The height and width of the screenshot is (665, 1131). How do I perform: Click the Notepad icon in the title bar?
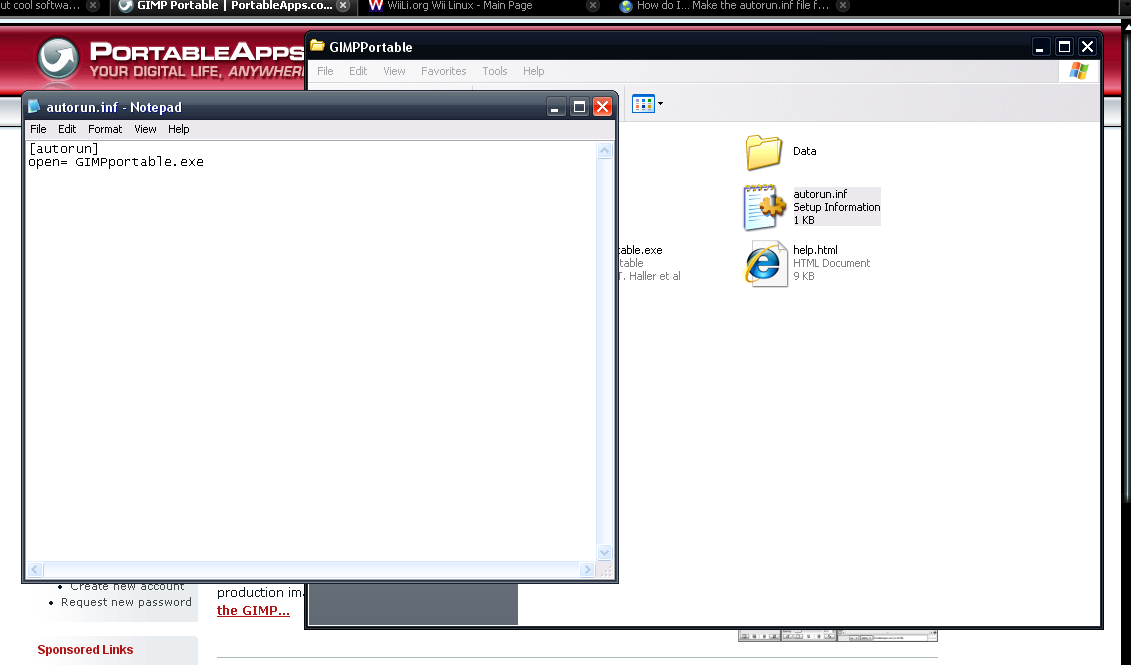(x=34, y=107)
